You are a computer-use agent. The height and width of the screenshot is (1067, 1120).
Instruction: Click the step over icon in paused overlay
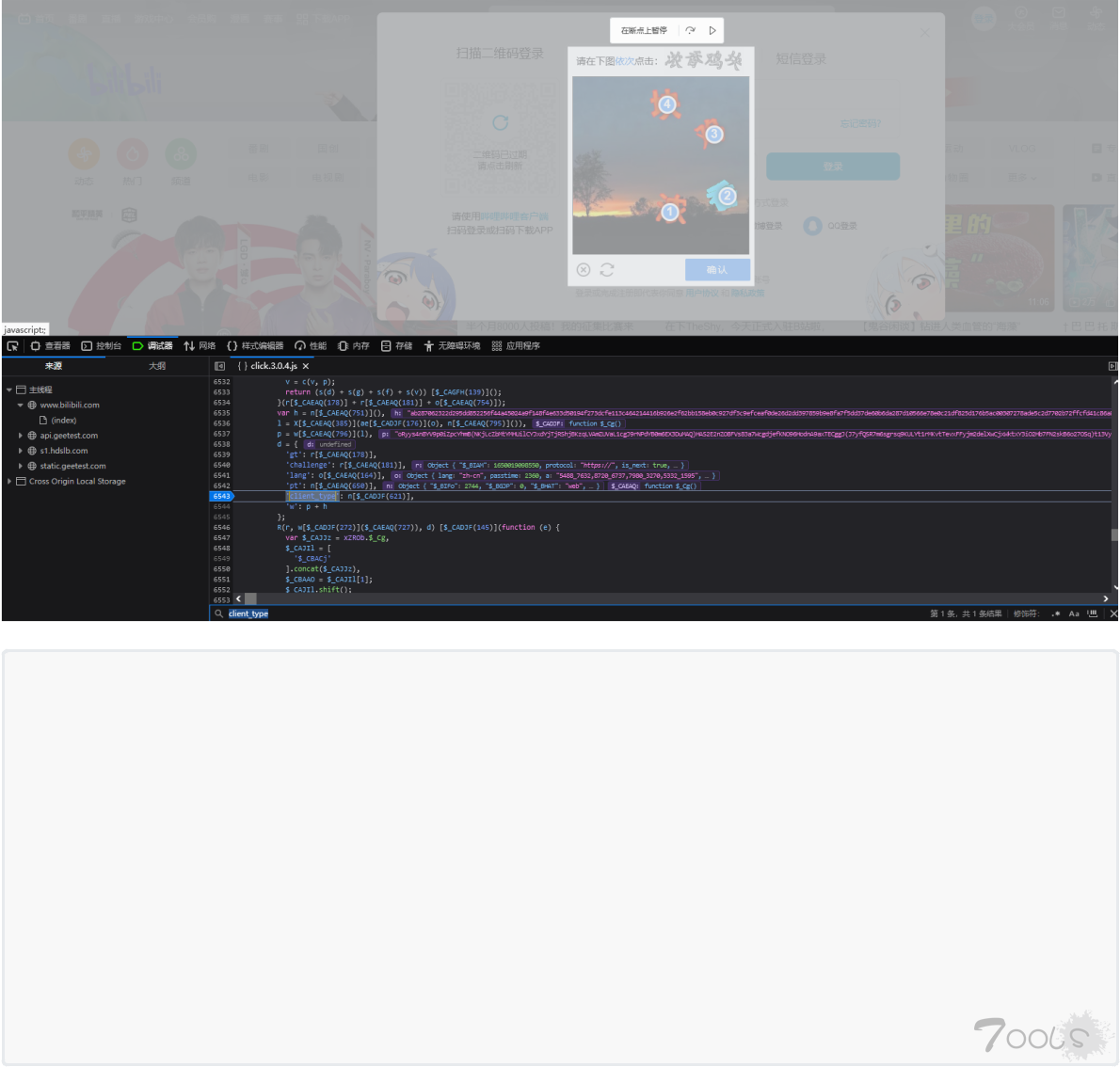coord(690,31)
